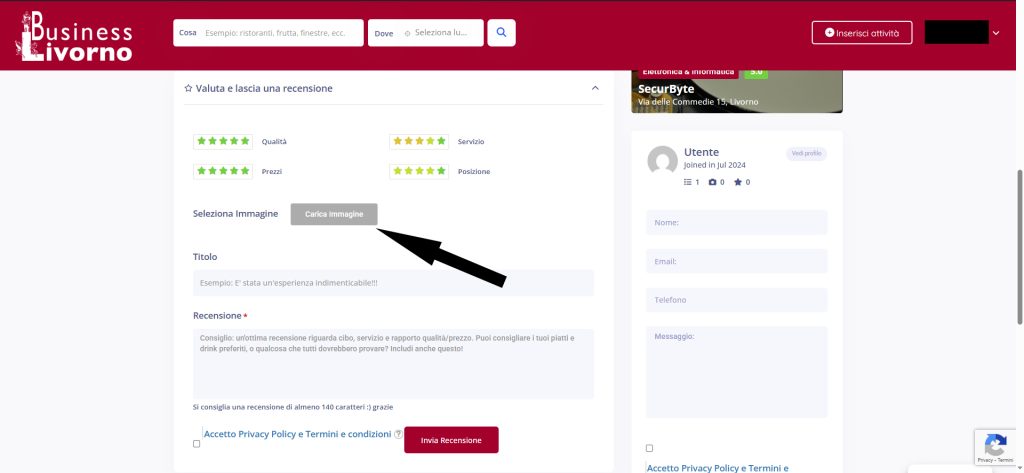Click the Utente profile avatar
This screenshot has height=473, width=1024.
pos(662,160)
